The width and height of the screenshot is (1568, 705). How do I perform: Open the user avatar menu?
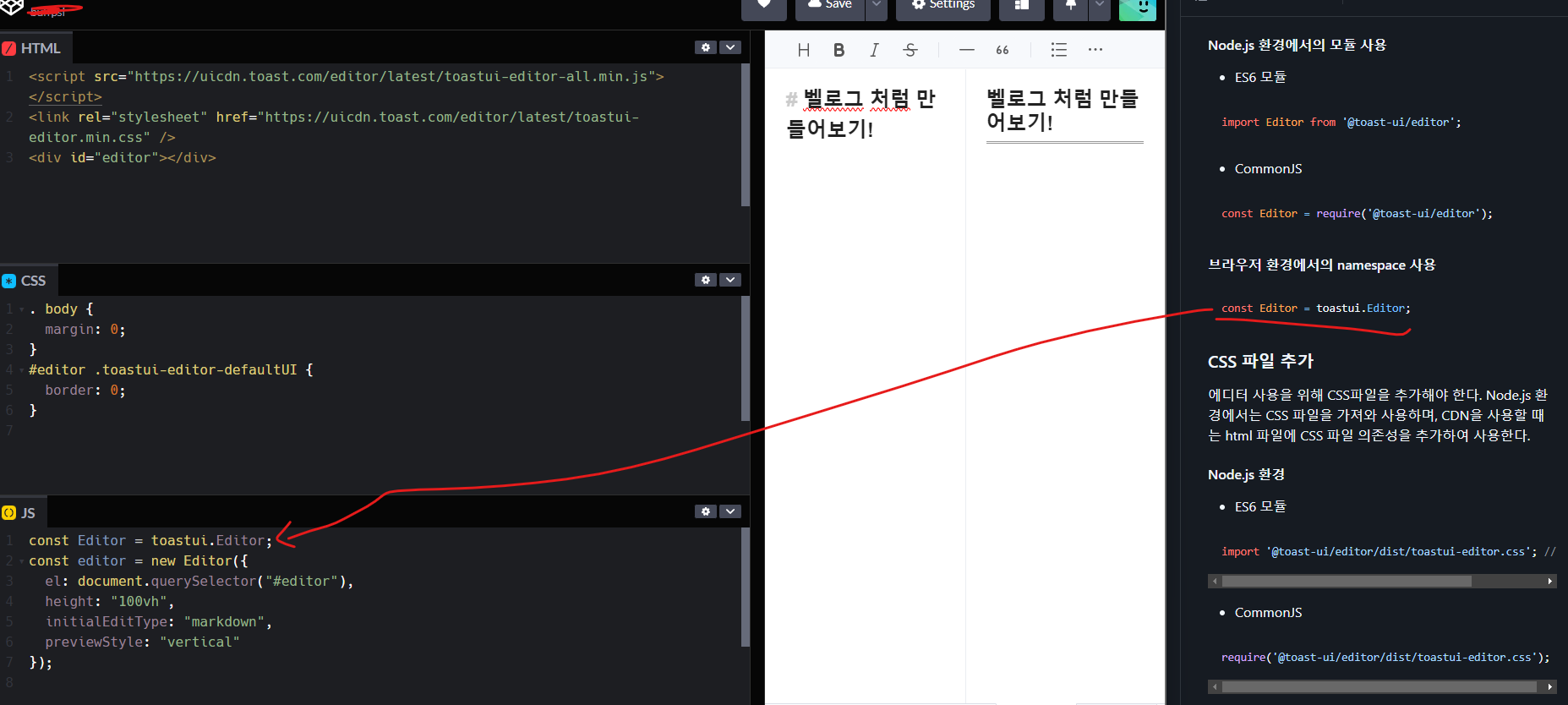click(x=1138, y=8)
